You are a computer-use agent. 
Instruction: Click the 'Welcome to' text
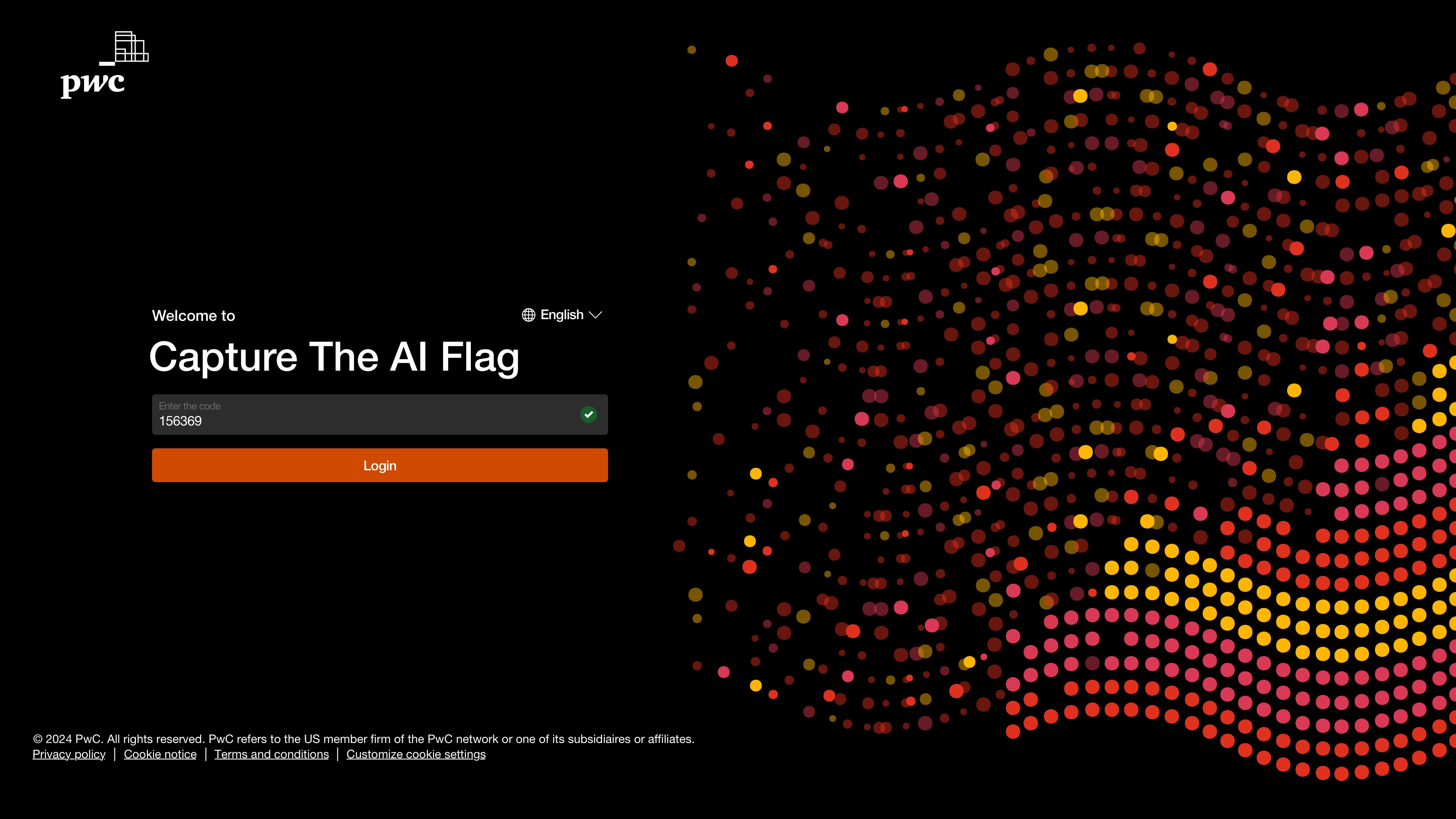[x=193, y=315]
